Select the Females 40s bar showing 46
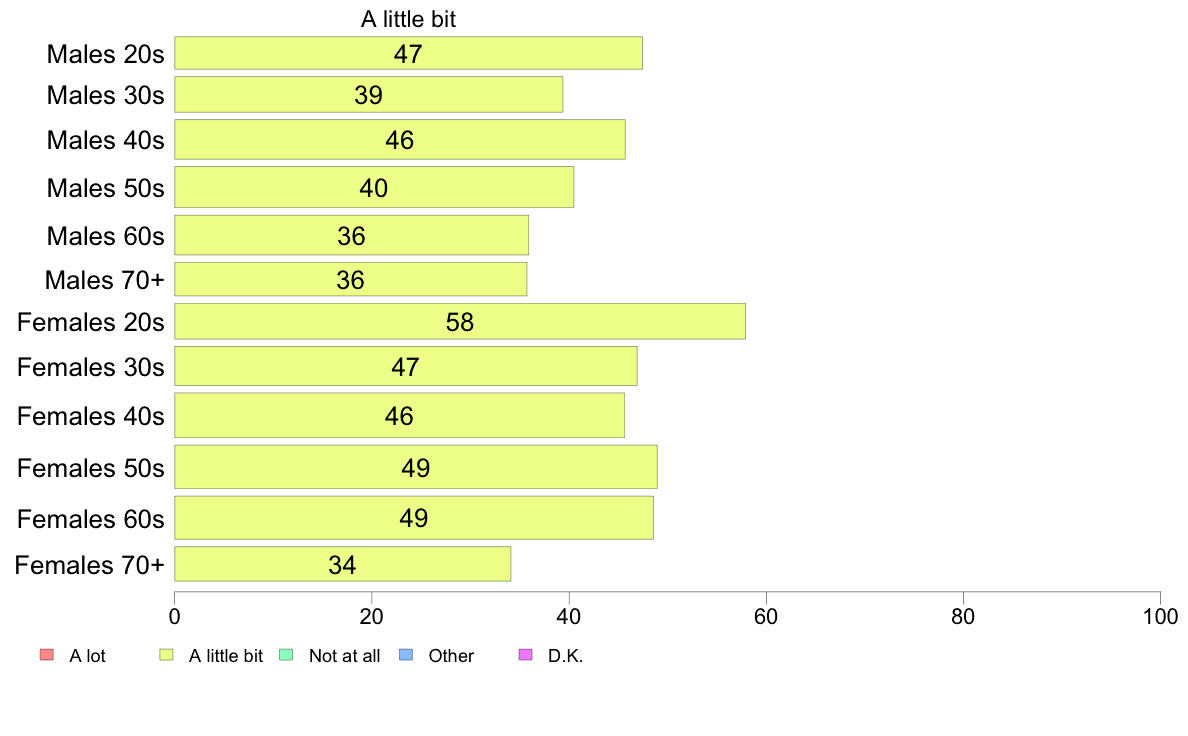 [399, 415]
